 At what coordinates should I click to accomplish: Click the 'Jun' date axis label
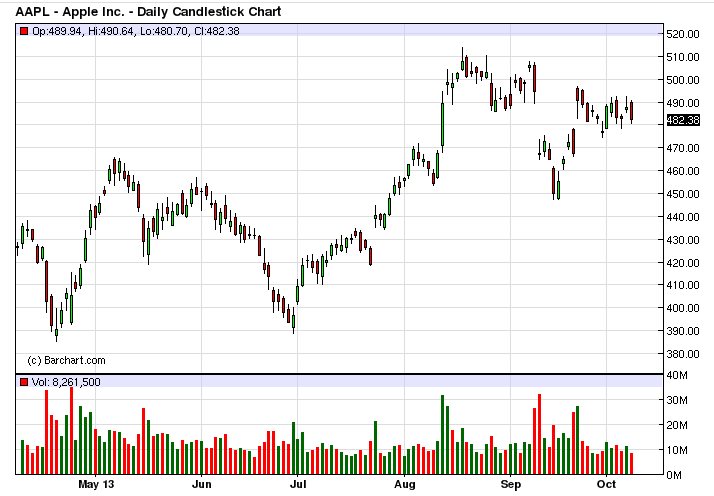click(201, 484)
